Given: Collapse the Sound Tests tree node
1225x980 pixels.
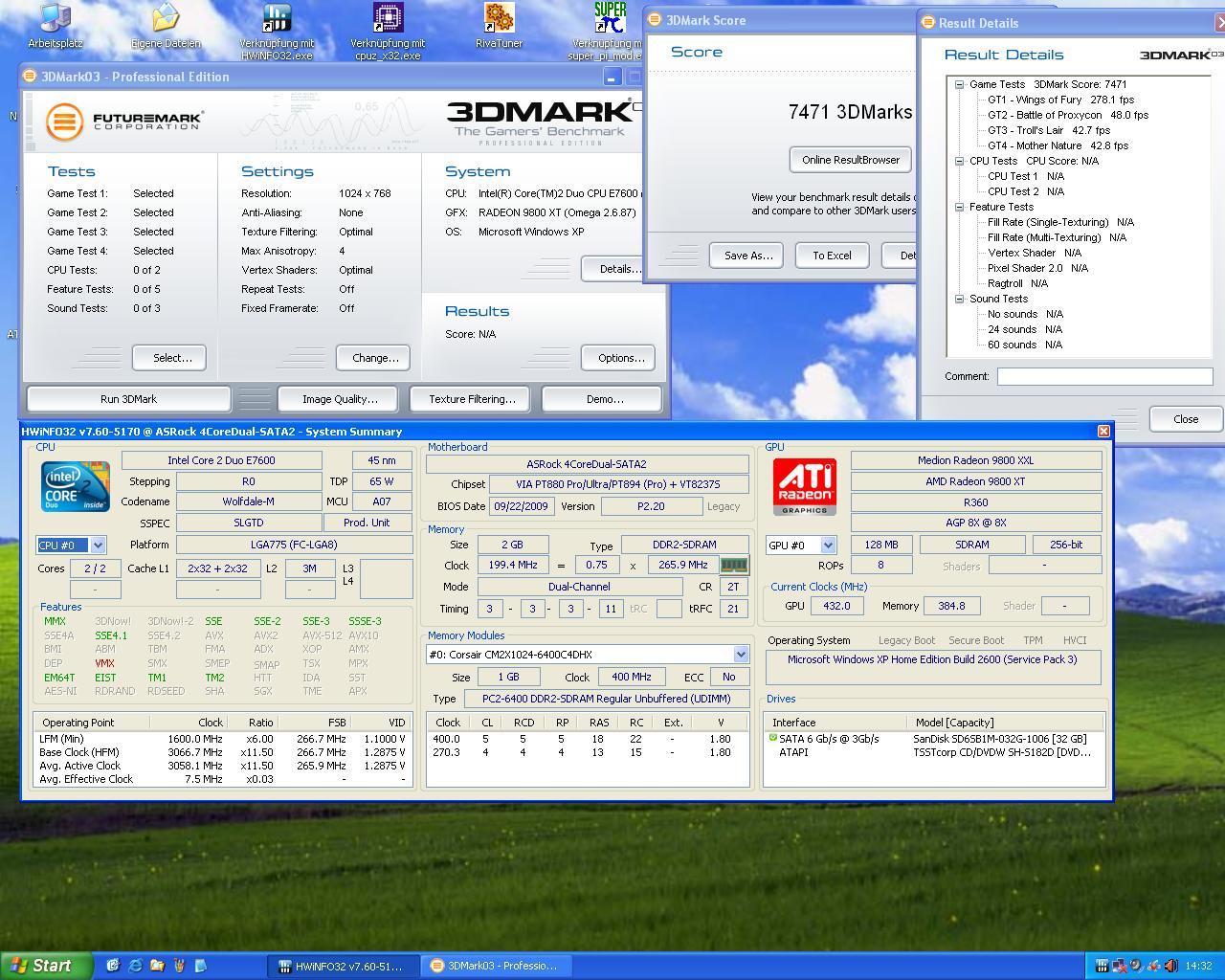Looking at the screenshot, I should 959,299.
